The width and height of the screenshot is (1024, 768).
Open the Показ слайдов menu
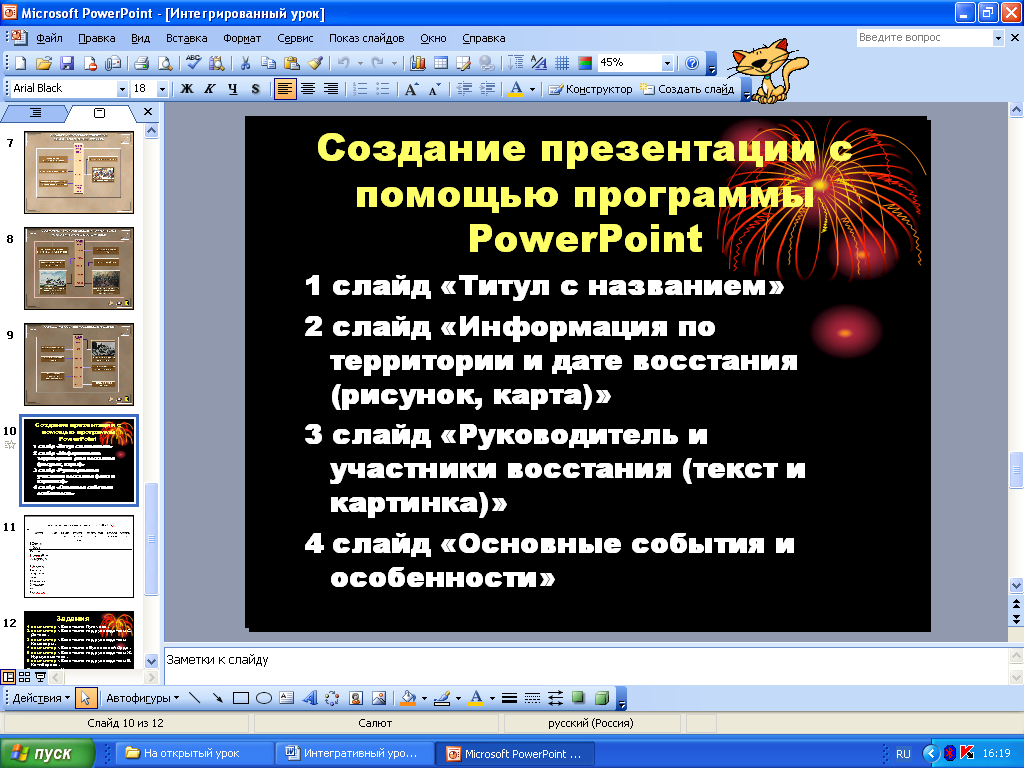point(366,38)
